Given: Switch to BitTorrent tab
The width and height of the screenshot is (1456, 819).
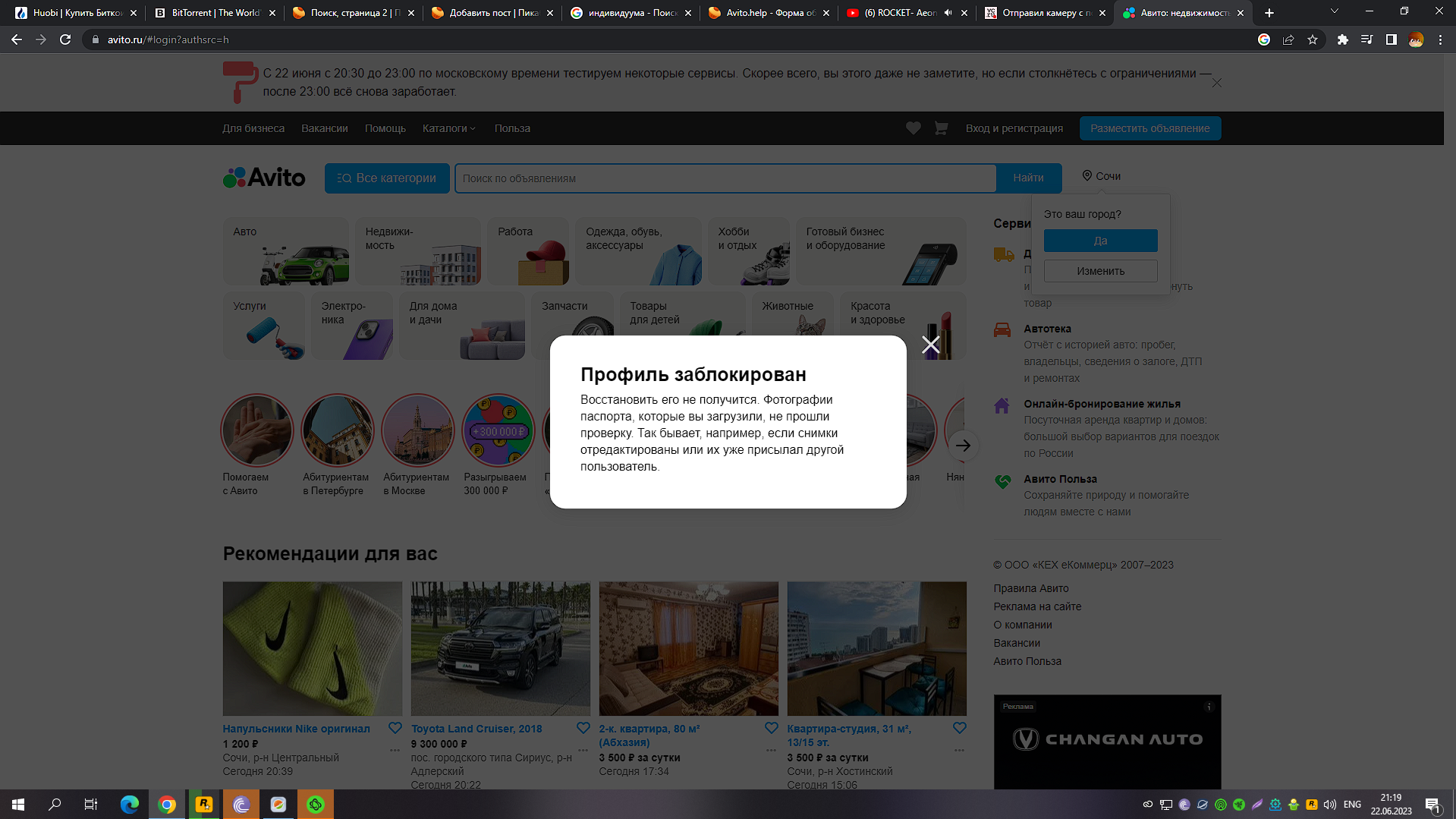Looking at the screenshot, I should (214, 13).
